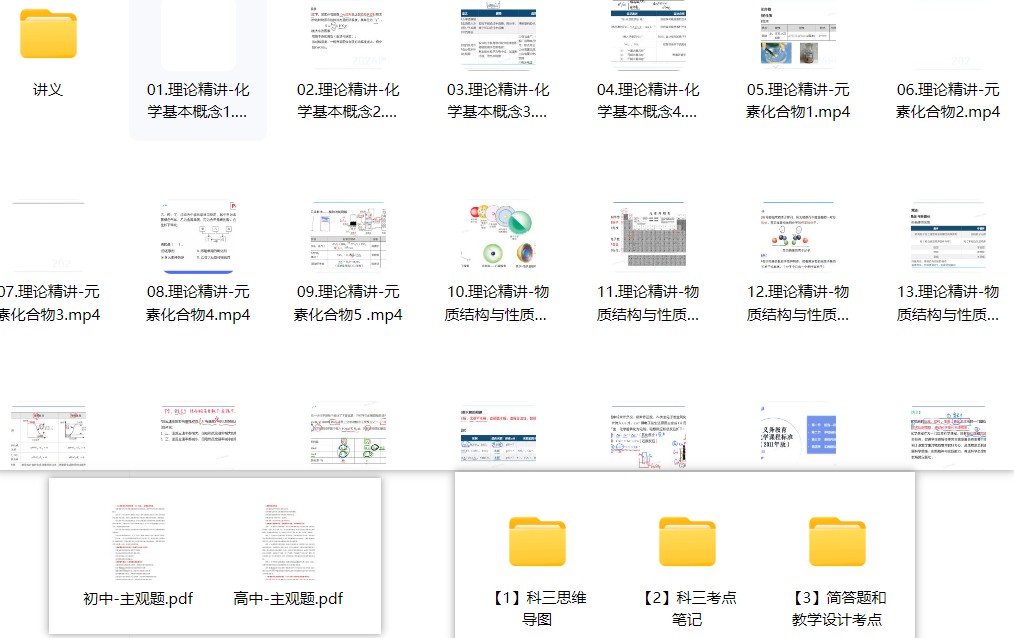Open 09.理论精讲-元素化合物5.mp4
Image resolution: width=1014 pixels, height=638 pixels.
click(x=347, y=240)
